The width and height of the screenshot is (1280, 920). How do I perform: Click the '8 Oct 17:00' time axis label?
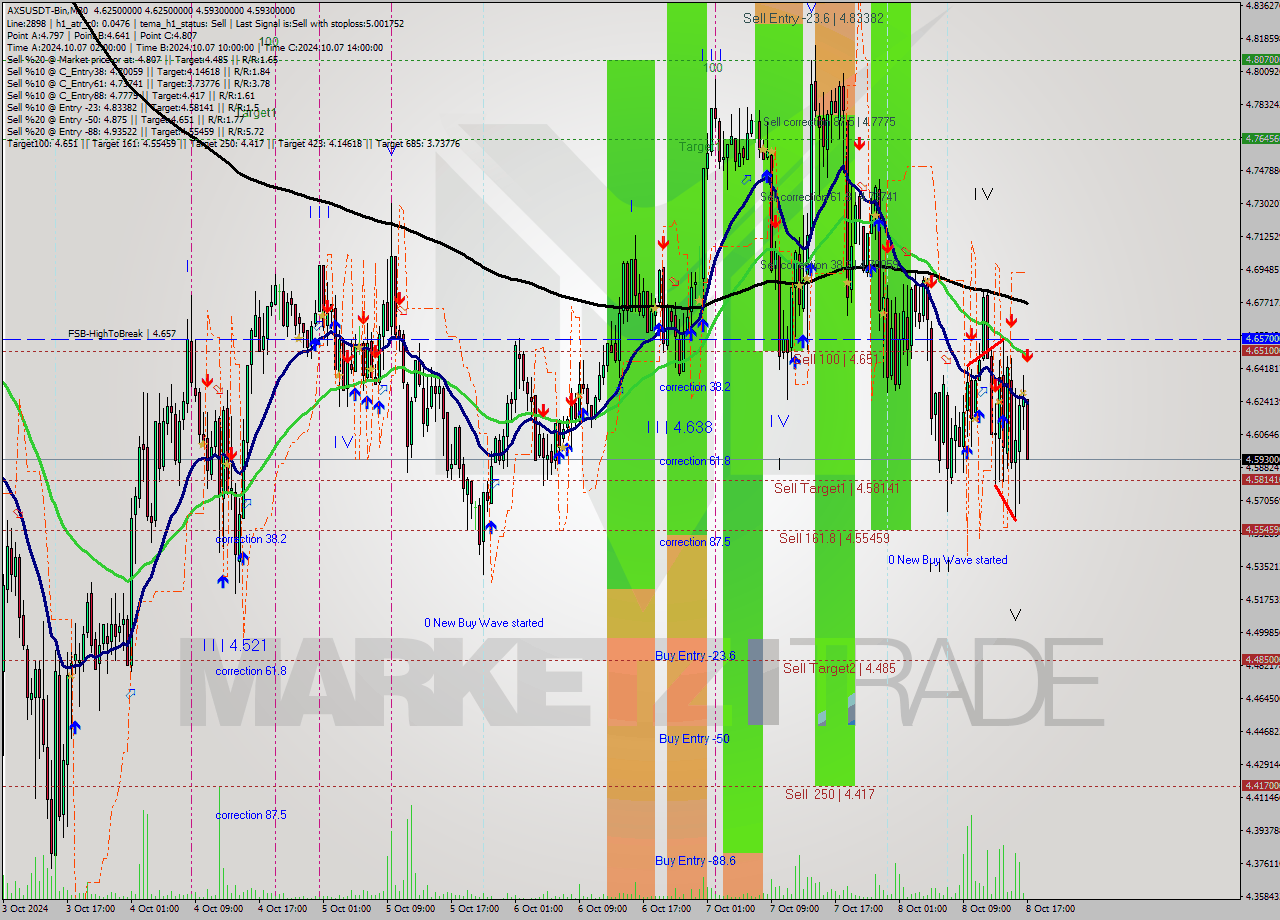(1052, 909)
